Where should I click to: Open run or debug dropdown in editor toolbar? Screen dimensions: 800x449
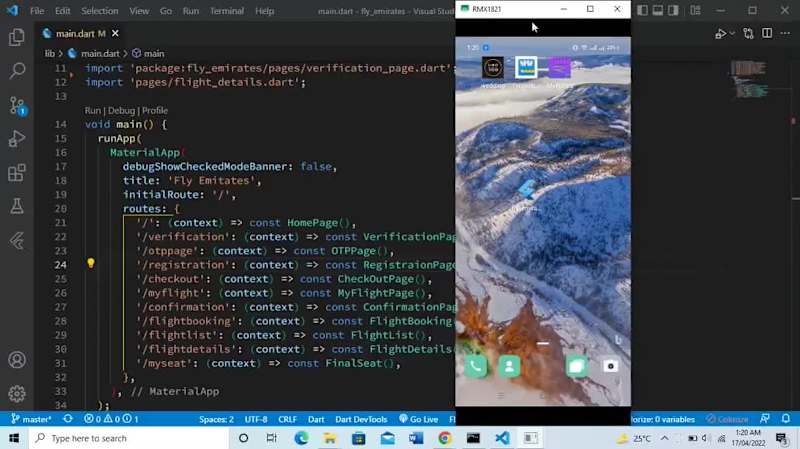click(733, 33)
